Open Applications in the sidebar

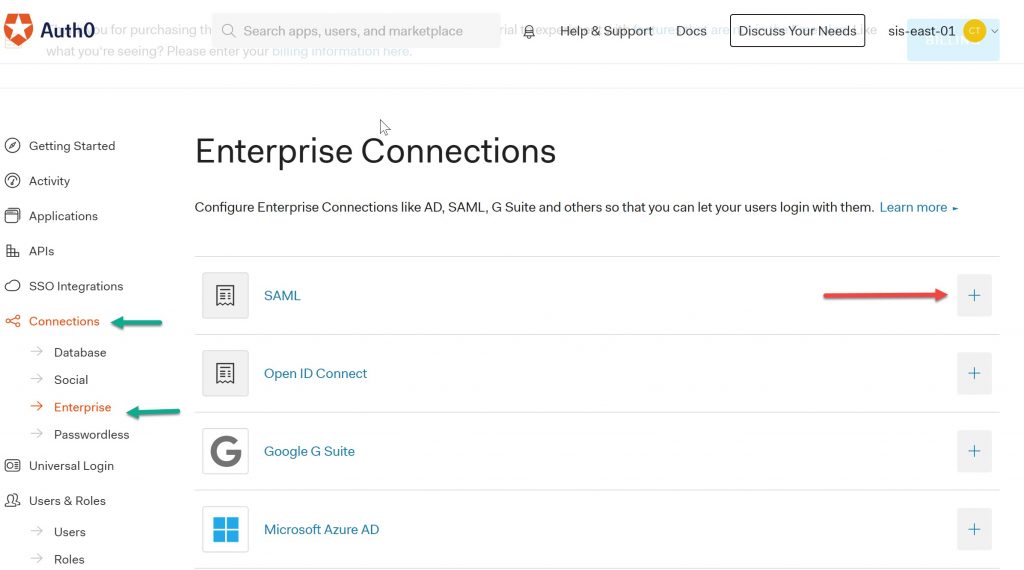coord(63,215)
